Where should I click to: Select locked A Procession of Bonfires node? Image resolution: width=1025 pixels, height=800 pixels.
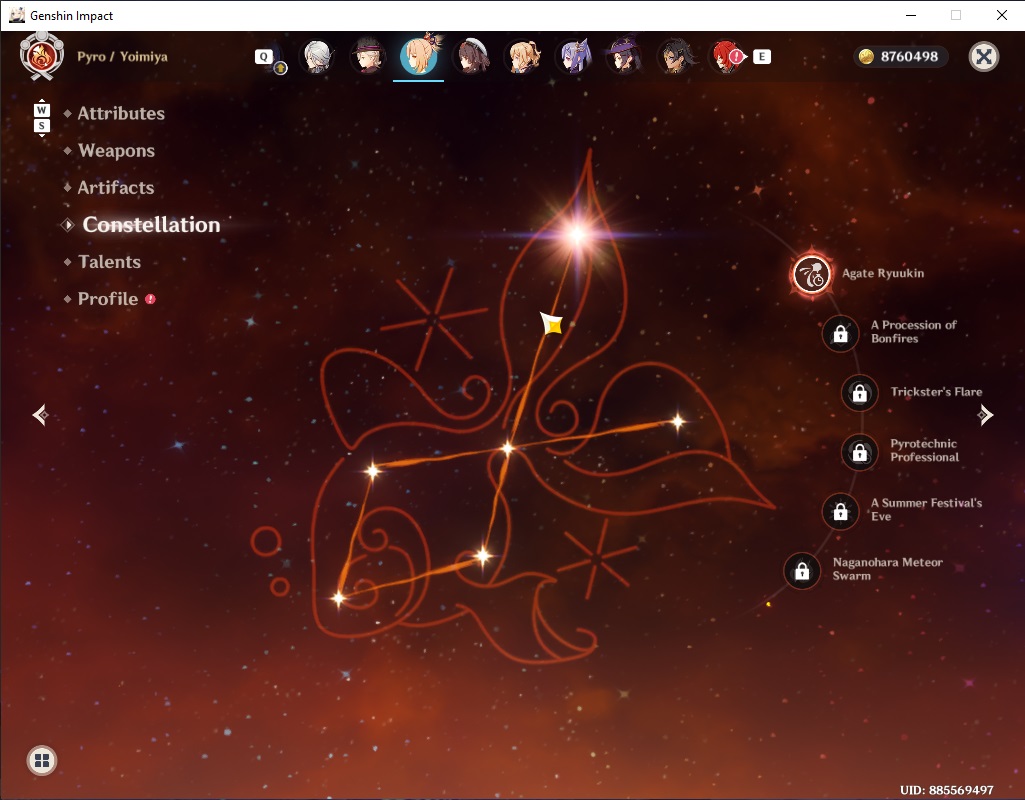(x=841, y=334)
